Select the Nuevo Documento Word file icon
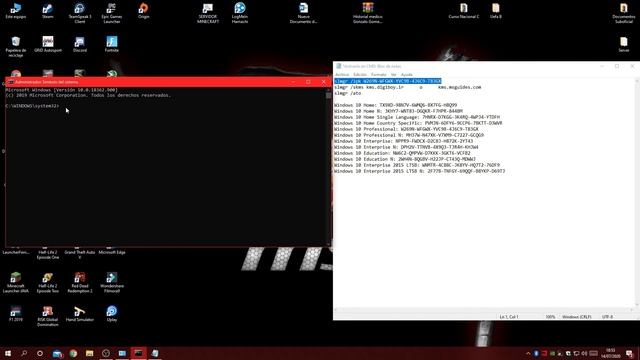 click(x=303, y=13)
